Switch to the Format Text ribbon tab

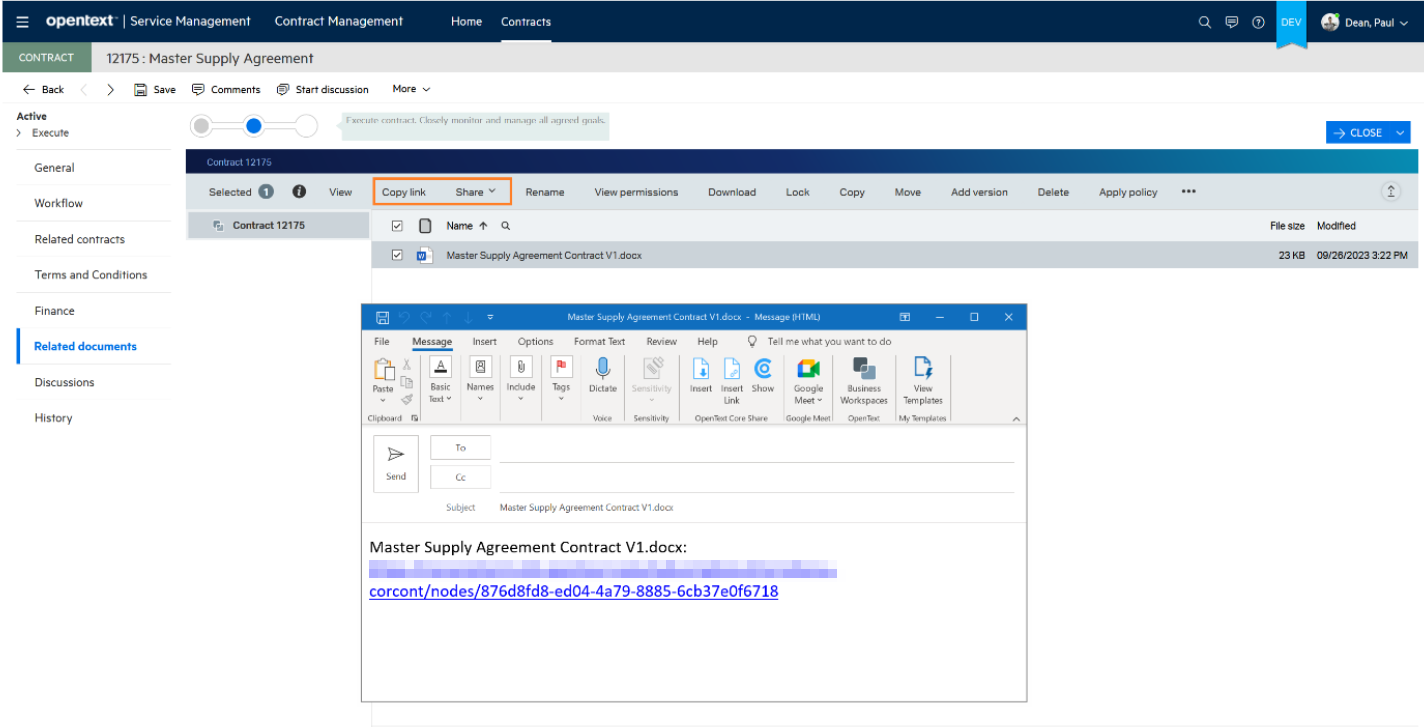point(598,341)
